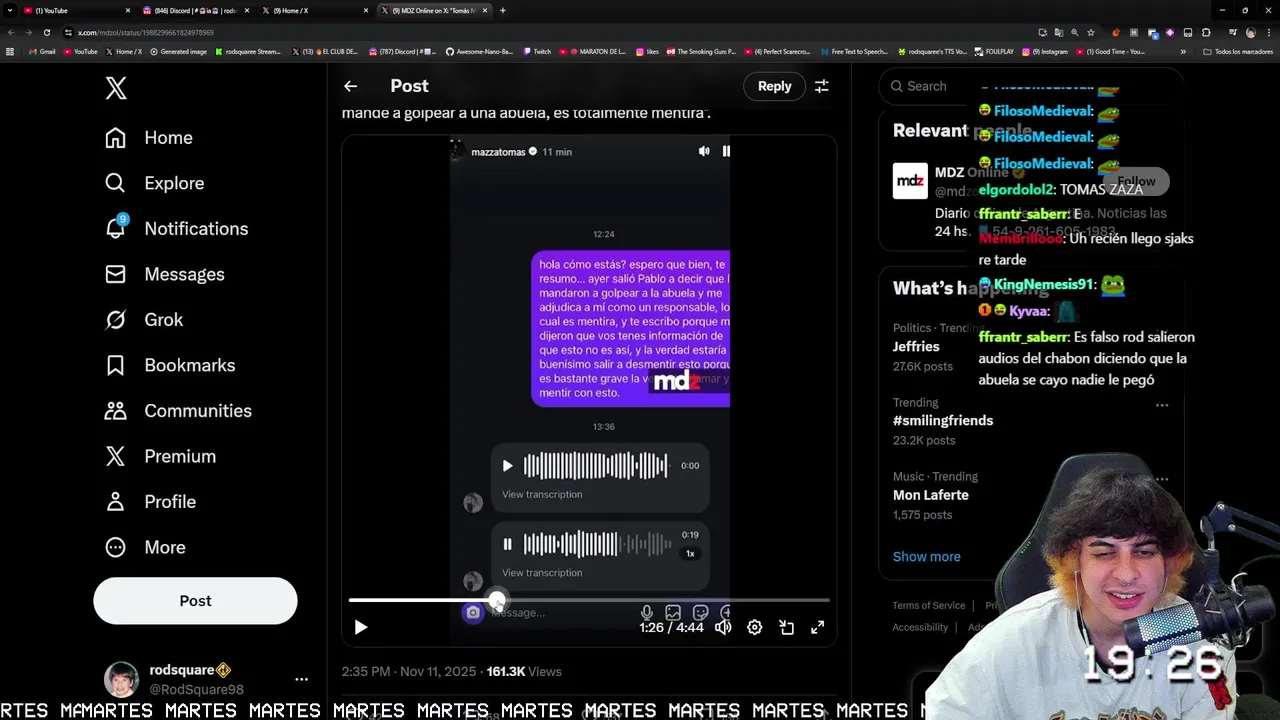Screen dimensions: 1280x720
Task: Play the video with the play icon
Action: click(x=361, y=627)
